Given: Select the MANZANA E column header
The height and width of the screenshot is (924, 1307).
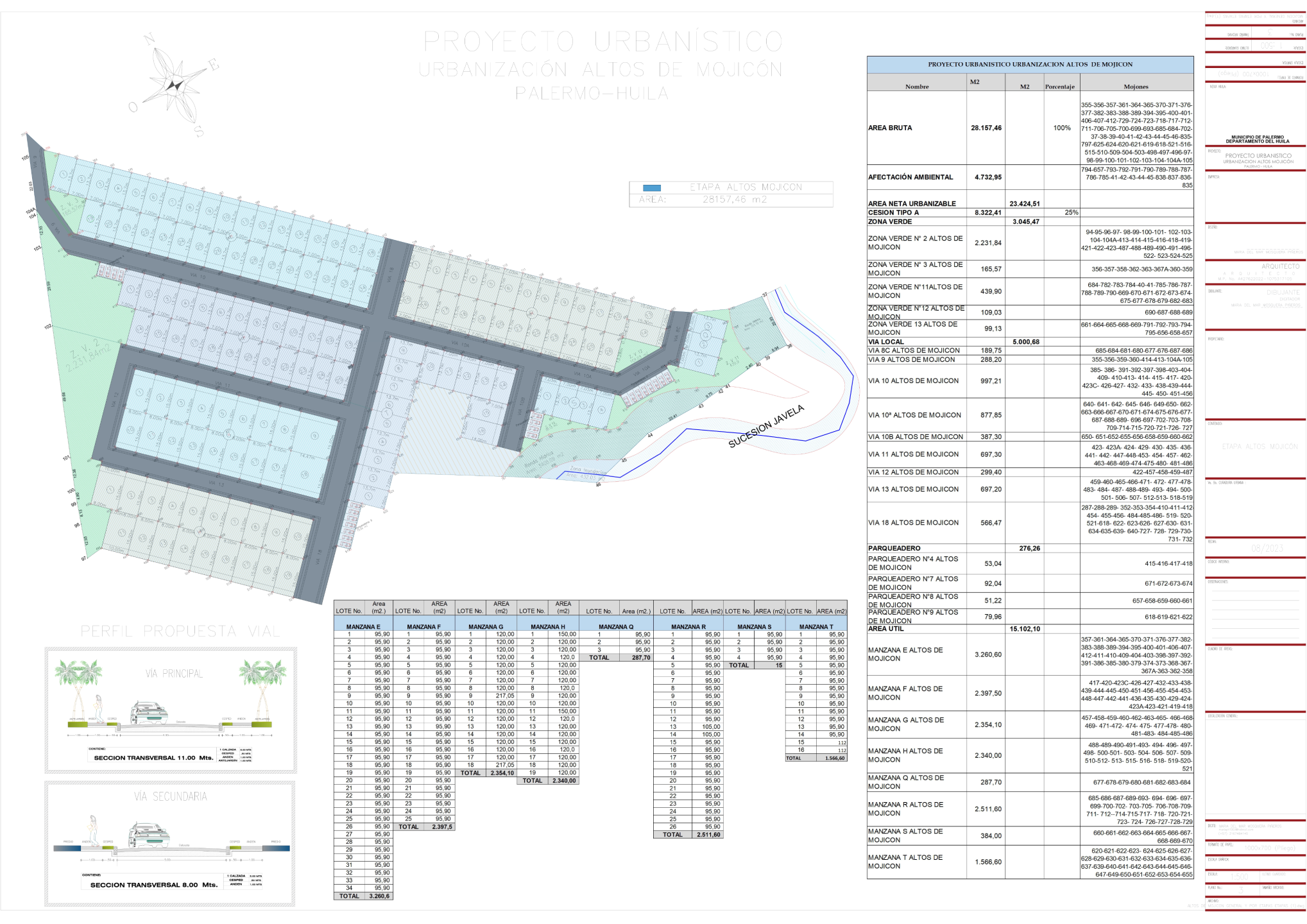Looking at the screenshot, I should (x=363, y=627).
